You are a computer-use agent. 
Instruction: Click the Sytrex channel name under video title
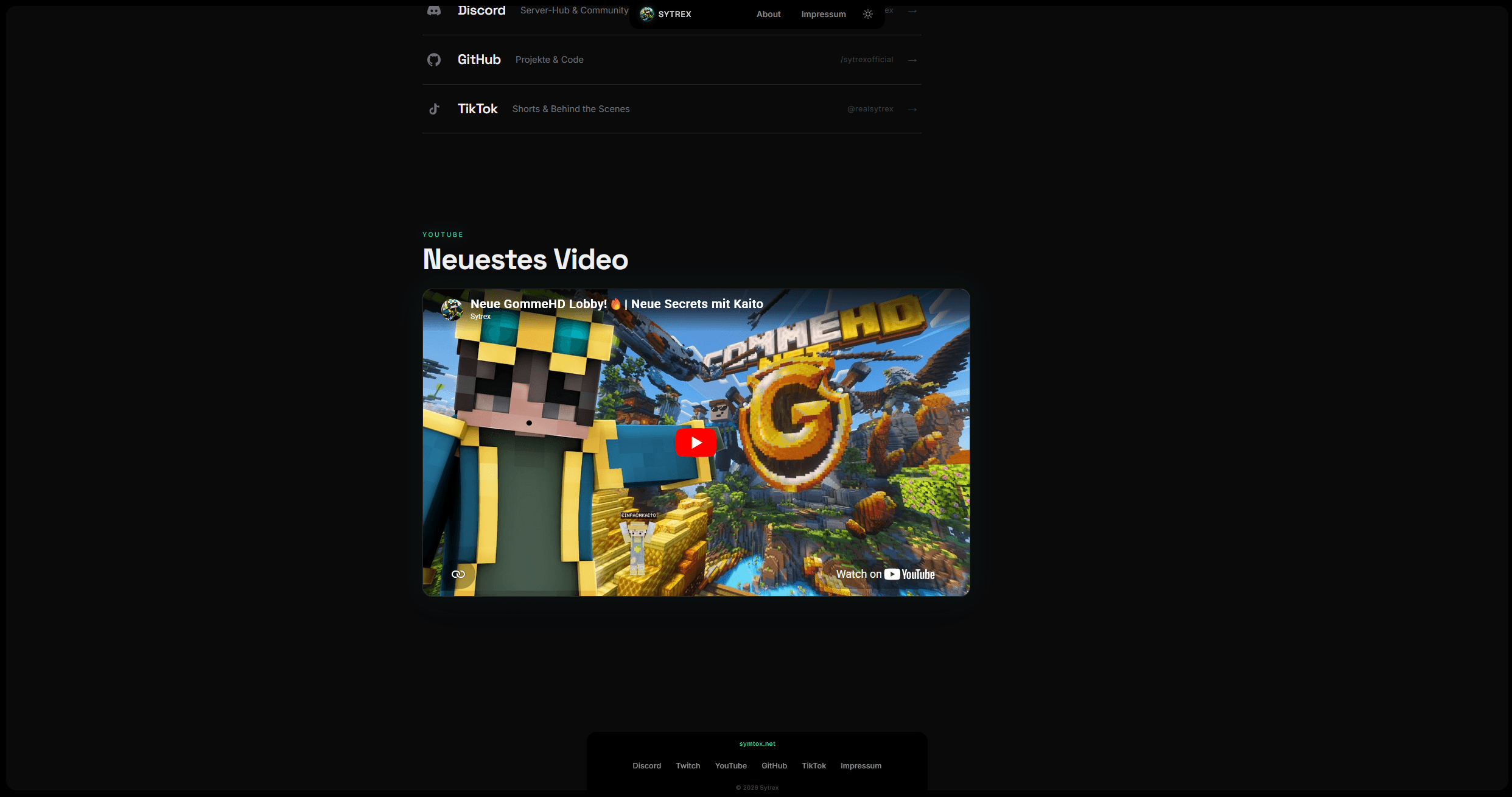click(x=480, y=317)
